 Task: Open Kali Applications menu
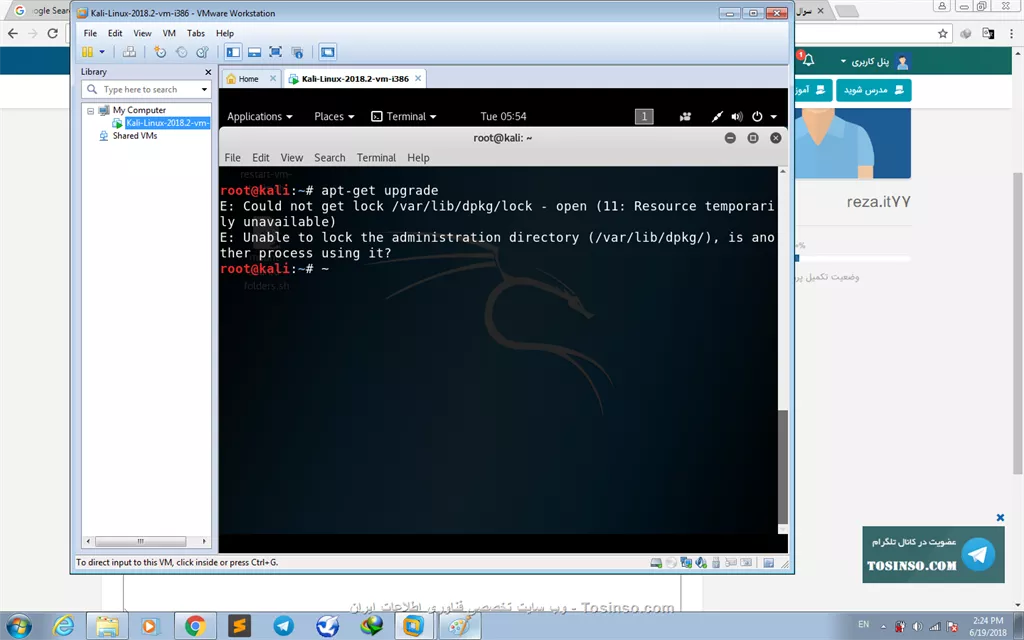pyautogui.click(x=260, y=116)
